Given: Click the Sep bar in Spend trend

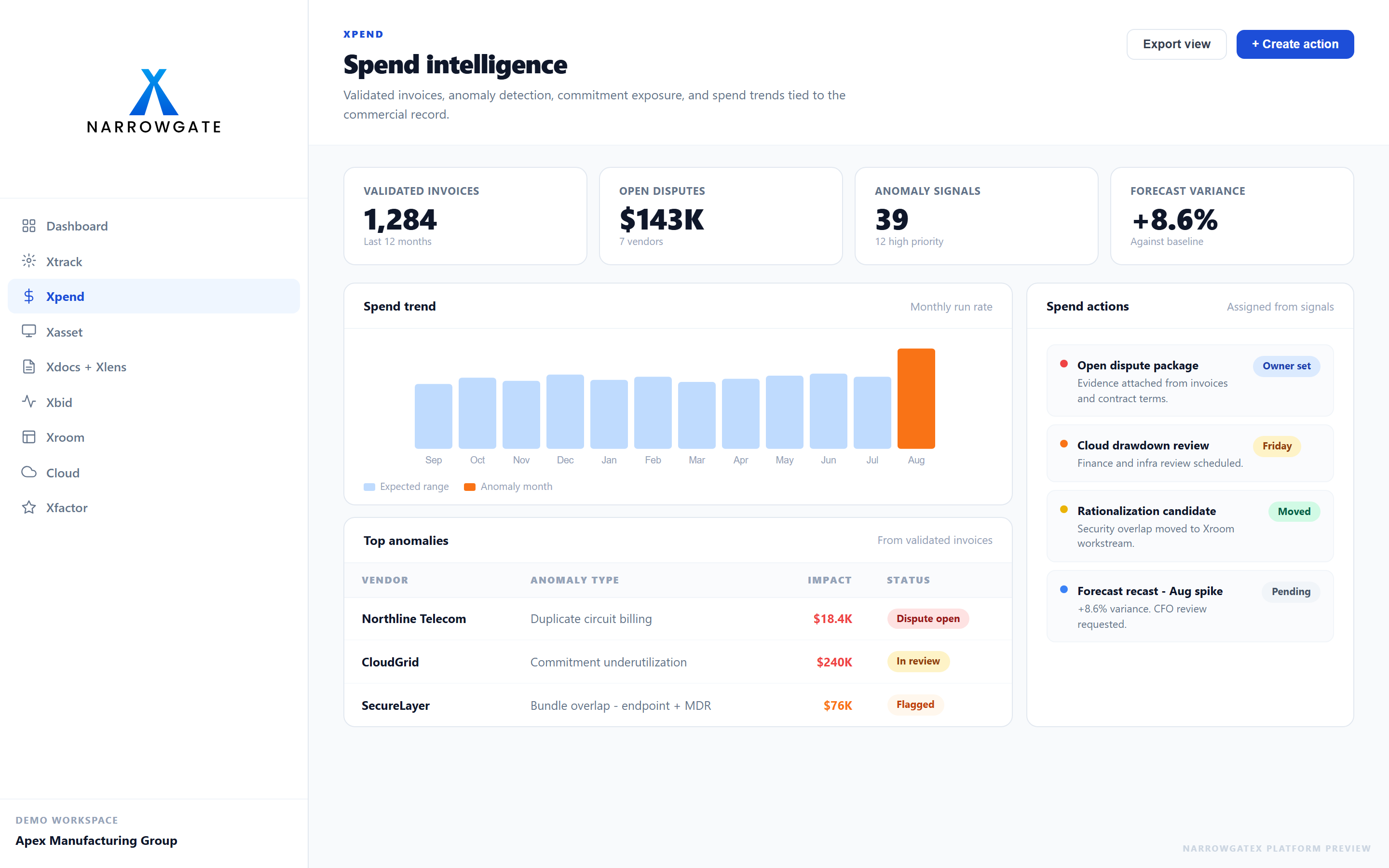Looking at the screenshot, I should click(x=434, y=416).
